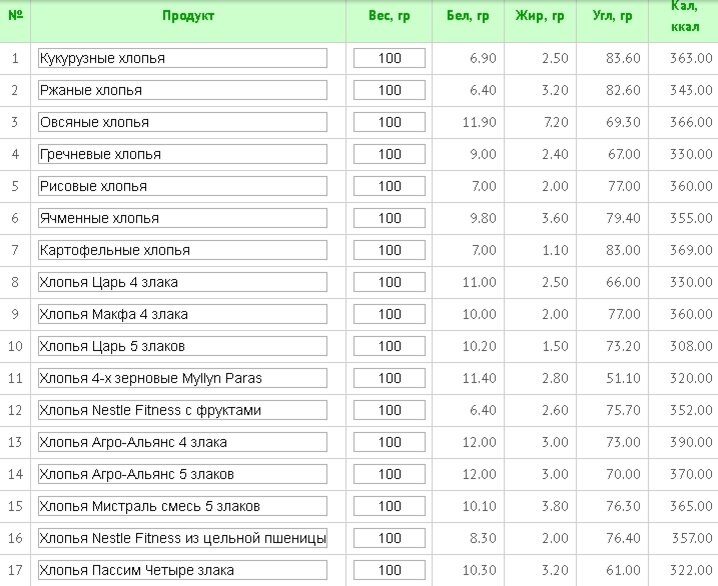Click the product field 'Ржаные хлопья'
The height and width of the screenshot is (586, 718).
(x=183, y=90)
